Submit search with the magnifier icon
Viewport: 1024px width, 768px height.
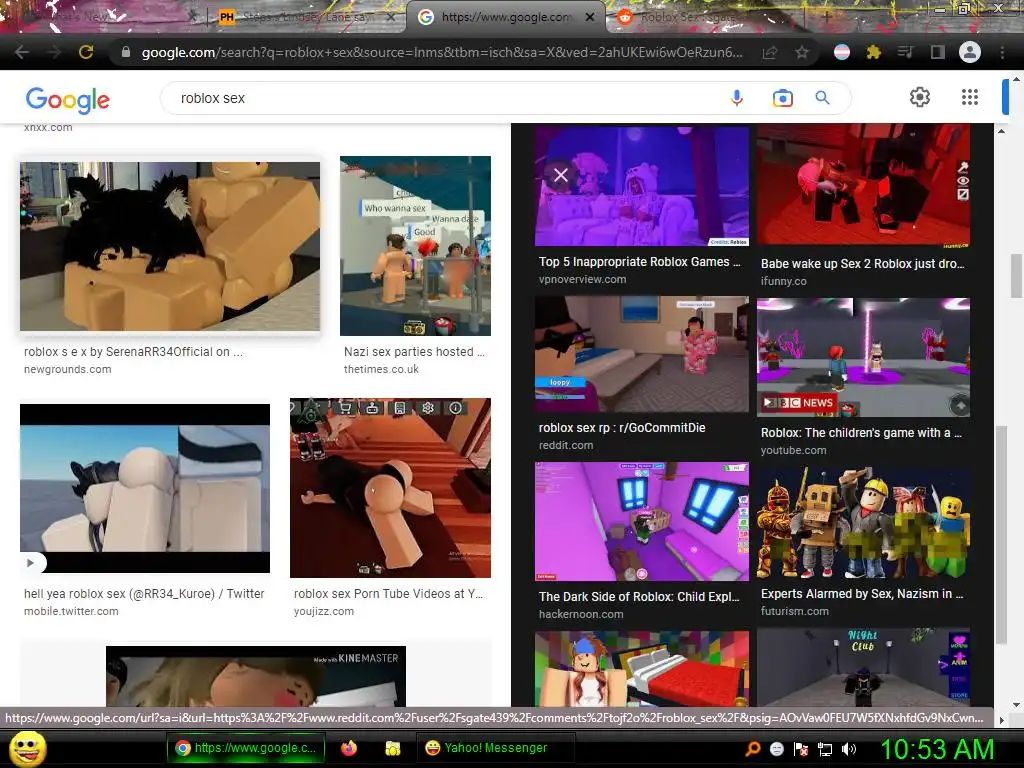click(822, 98)
